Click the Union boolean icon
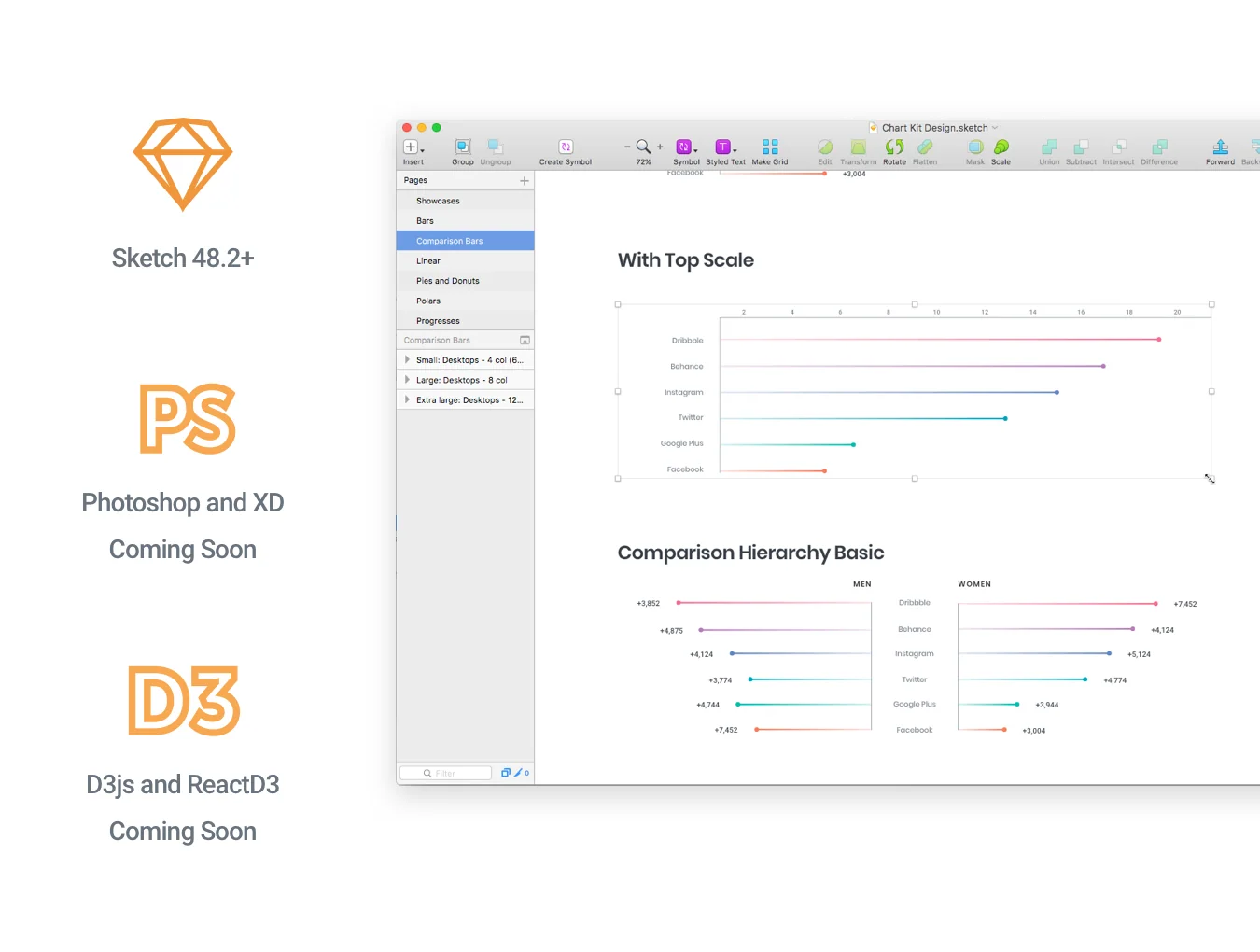Image resolution: width=1260 pixels, height=952 pixels. 1049,147
